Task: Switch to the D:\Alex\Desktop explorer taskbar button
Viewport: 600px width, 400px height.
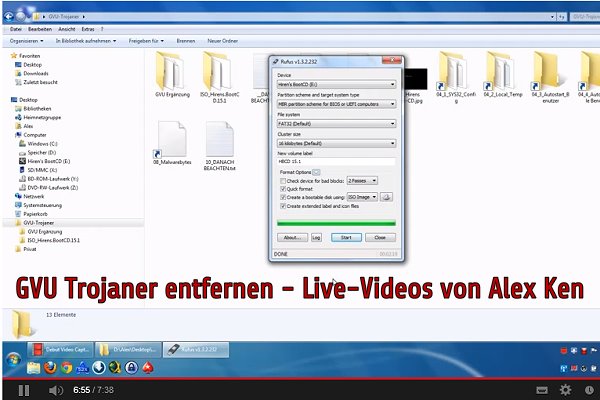Action: 128,349
